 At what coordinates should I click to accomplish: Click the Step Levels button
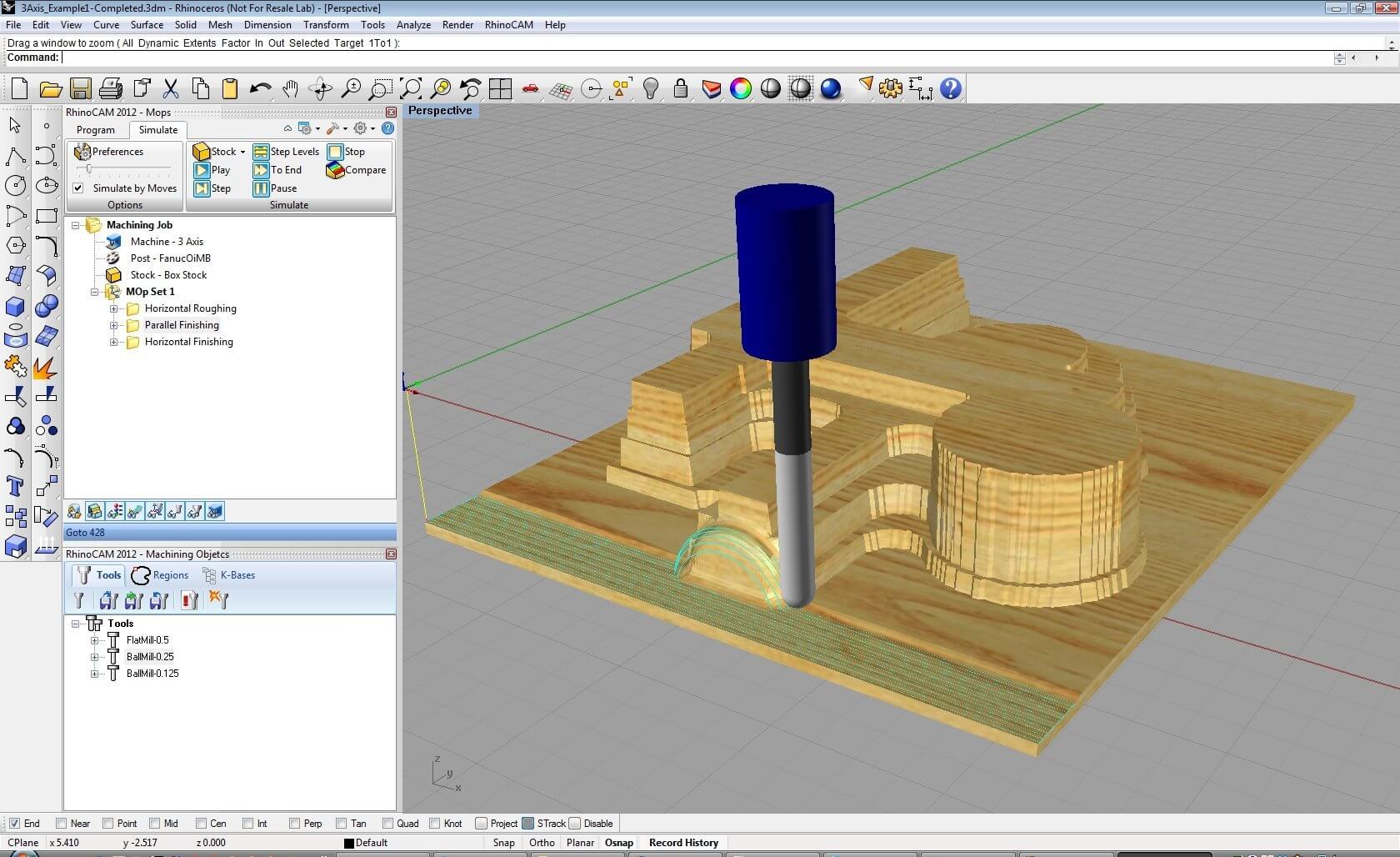(x=286, y=152)
